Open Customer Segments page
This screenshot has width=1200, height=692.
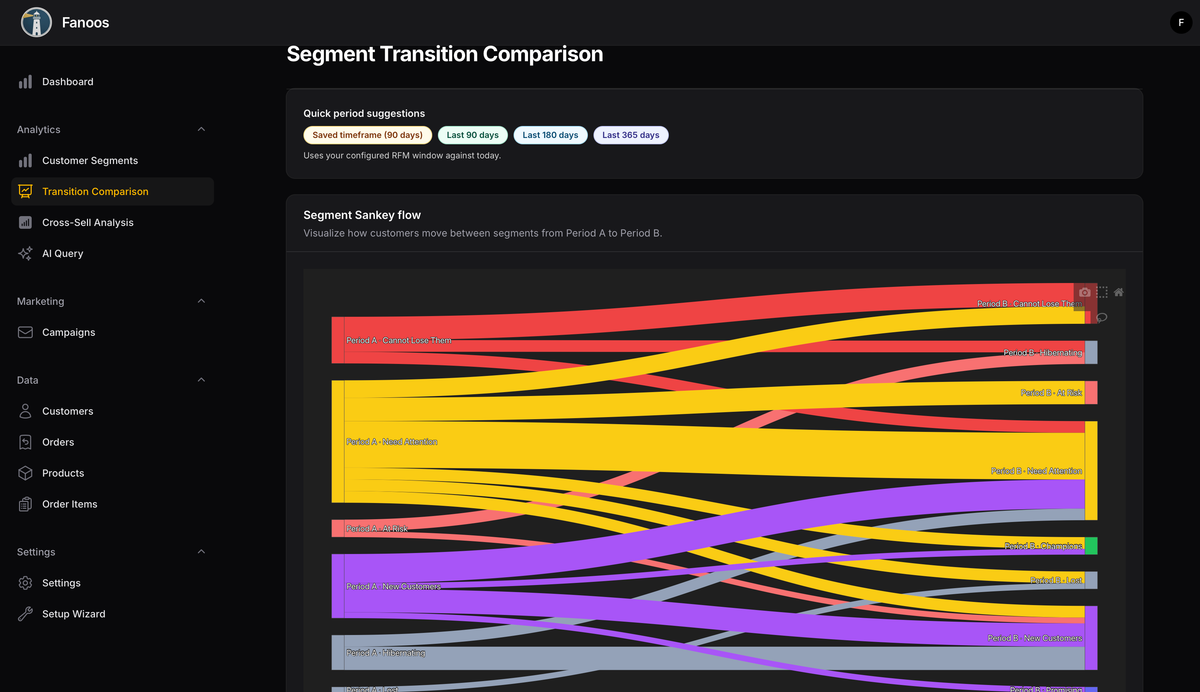pyautogui.click(x=90, y=161)
